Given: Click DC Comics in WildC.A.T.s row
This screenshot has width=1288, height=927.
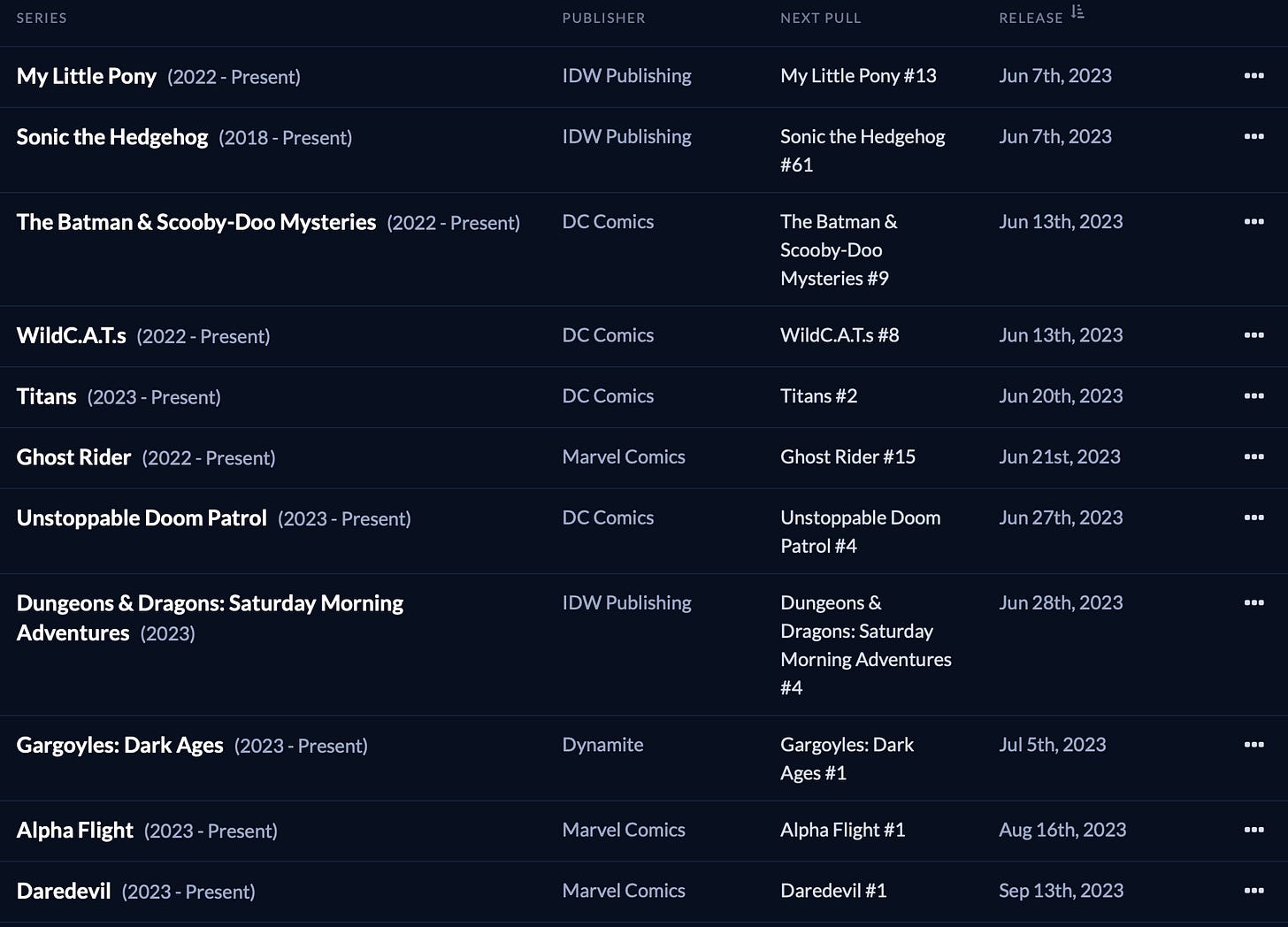Looking at the screenshot, I should point(608,335).
